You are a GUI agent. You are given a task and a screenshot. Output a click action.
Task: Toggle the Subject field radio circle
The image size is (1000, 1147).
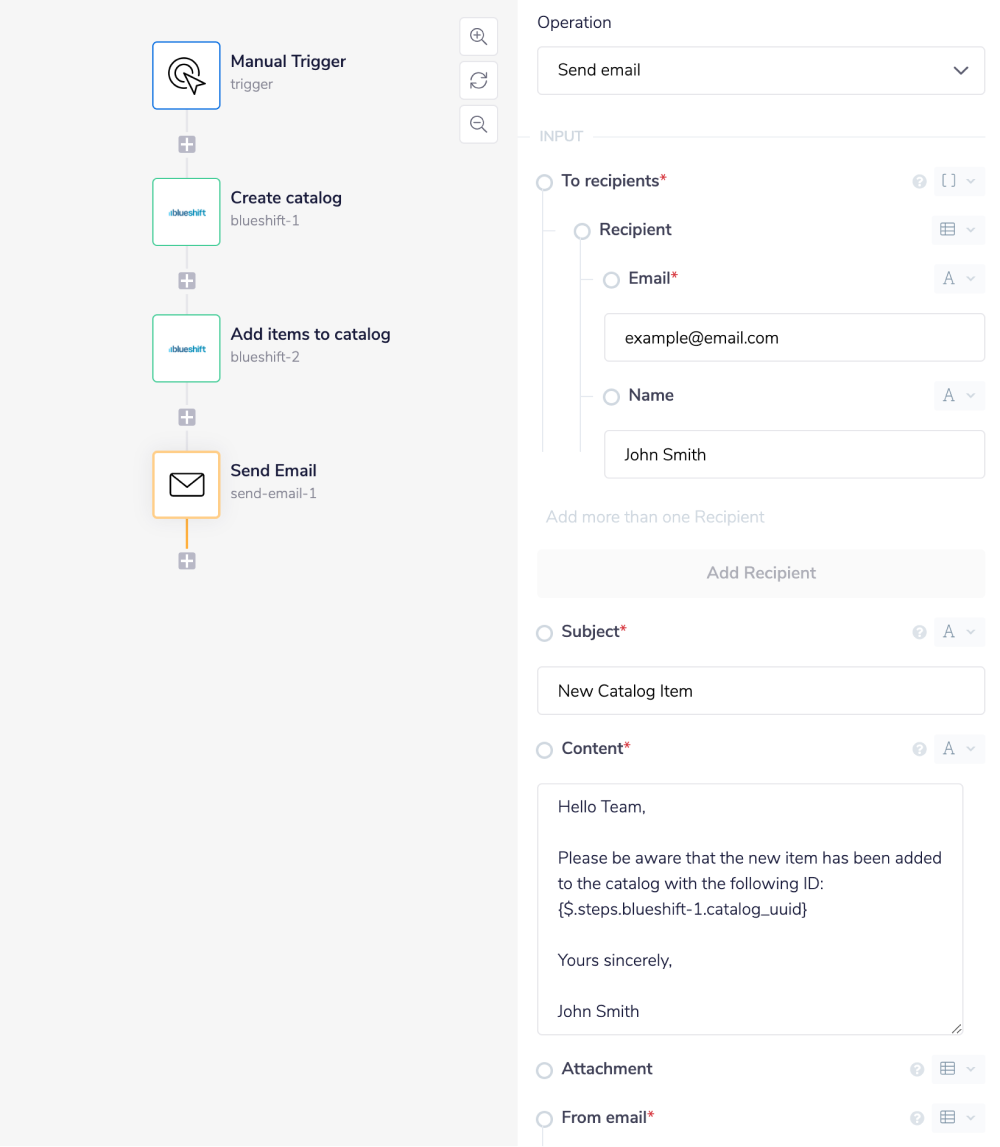(x=545, y=633)
